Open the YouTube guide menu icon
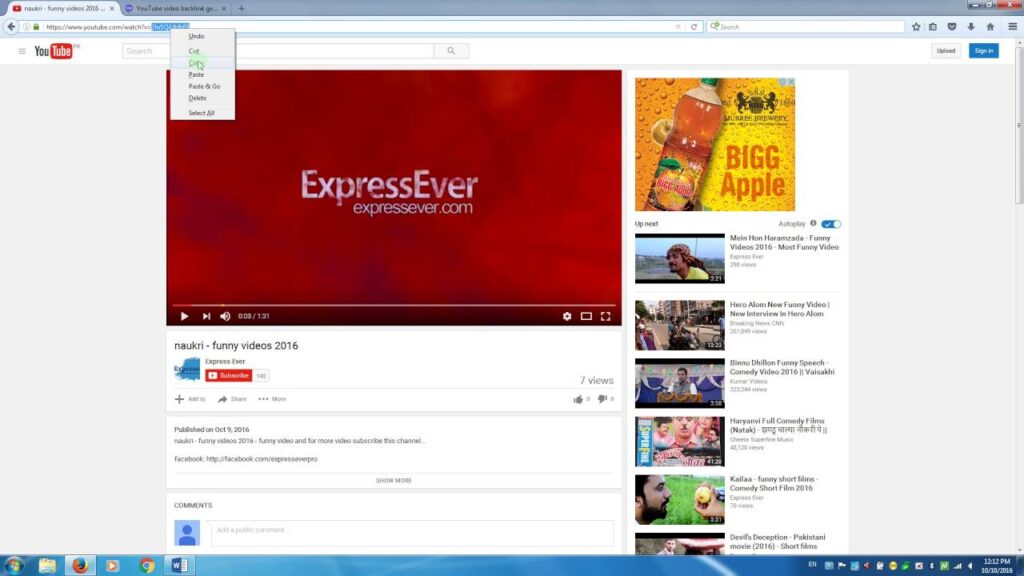This screenshot has height=576, width=1024. click(22, 51)
